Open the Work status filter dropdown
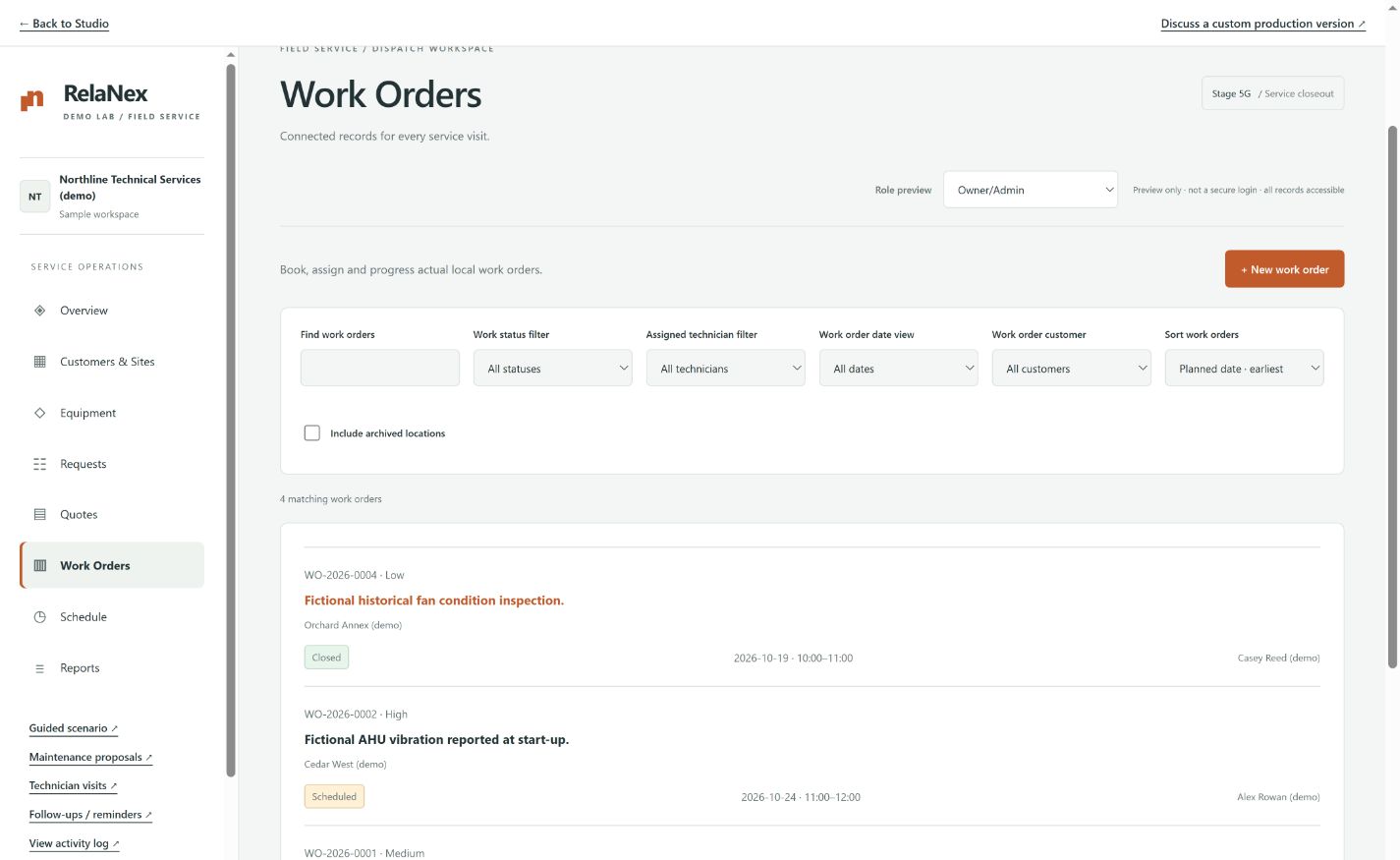 point(553,369)
